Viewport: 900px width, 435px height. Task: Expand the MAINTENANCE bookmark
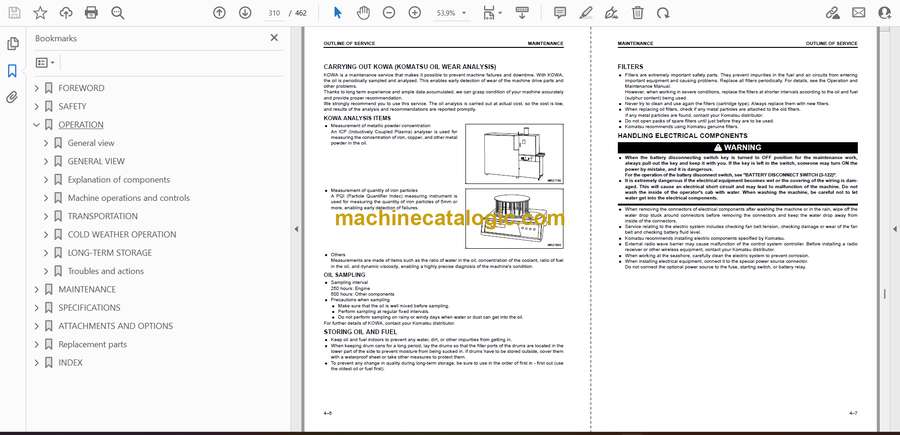point(37,290)
